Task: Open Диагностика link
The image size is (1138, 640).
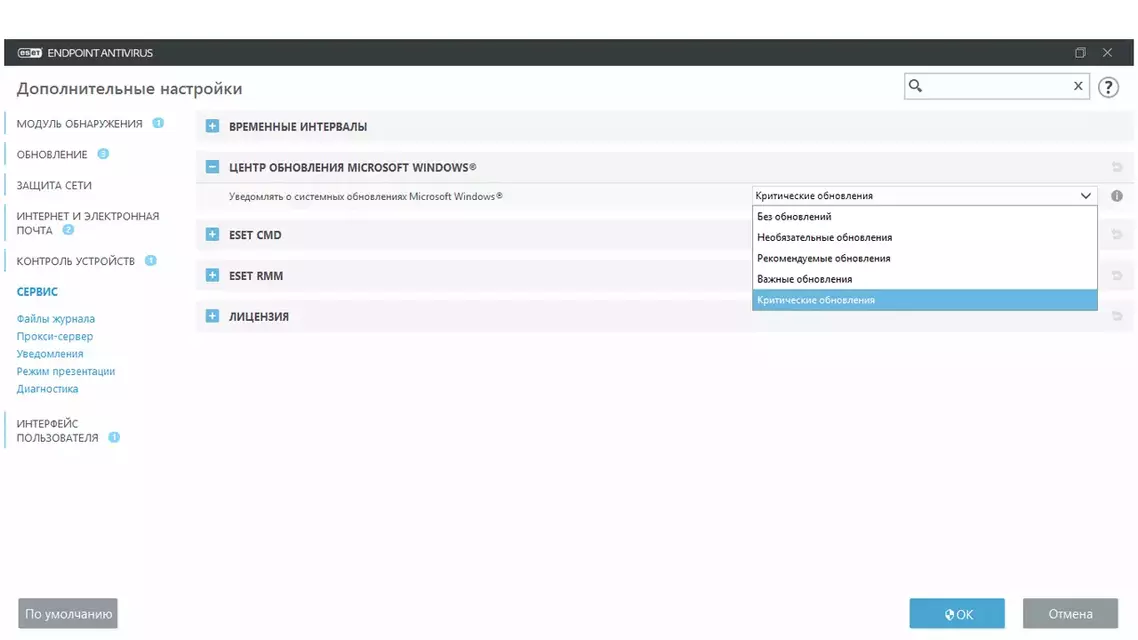Action: coord(47,388)
